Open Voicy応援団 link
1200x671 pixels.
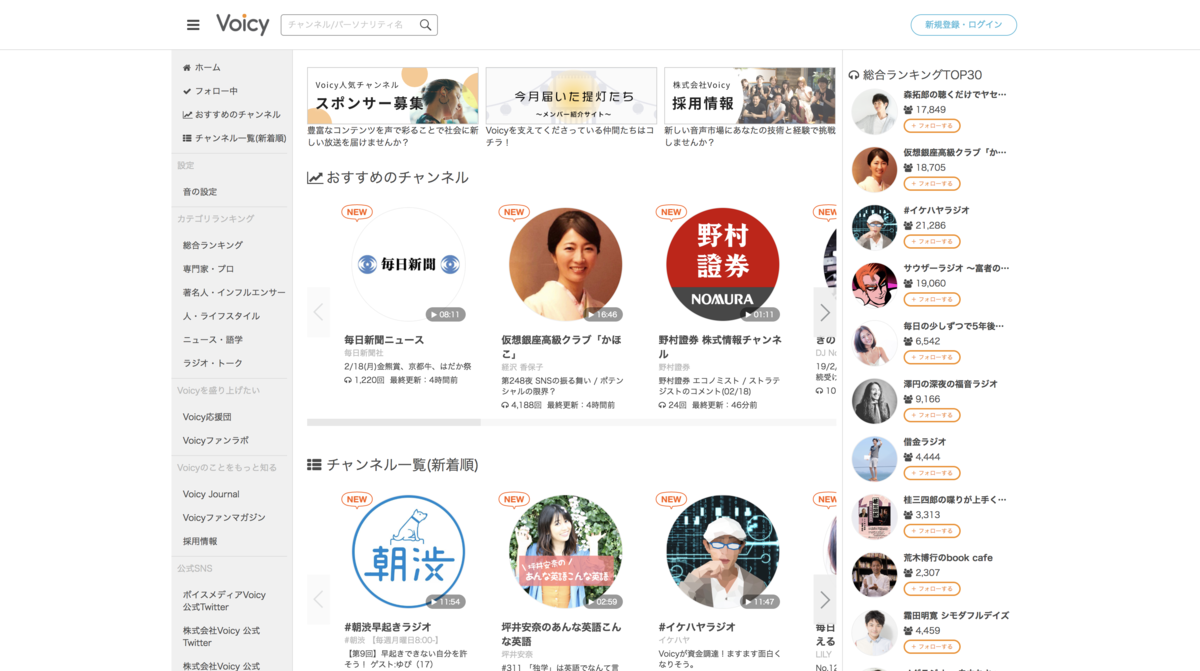(207, 417)
